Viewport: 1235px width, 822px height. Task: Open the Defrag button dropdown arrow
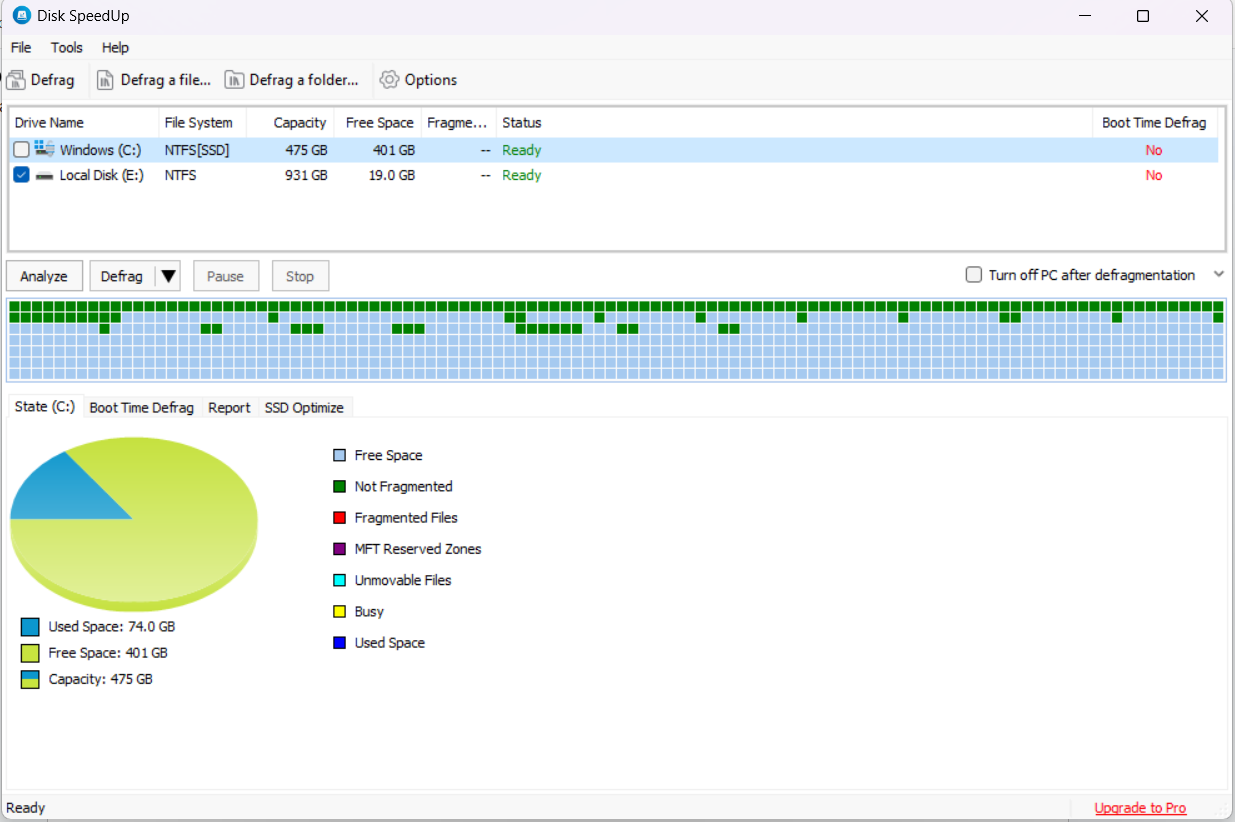[169, 276]
